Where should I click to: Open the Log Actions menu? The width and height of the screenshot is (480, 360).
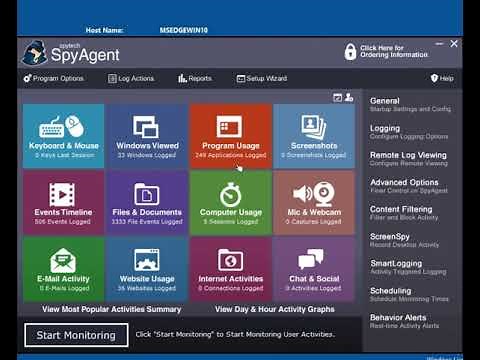click(x=131, y=78)
